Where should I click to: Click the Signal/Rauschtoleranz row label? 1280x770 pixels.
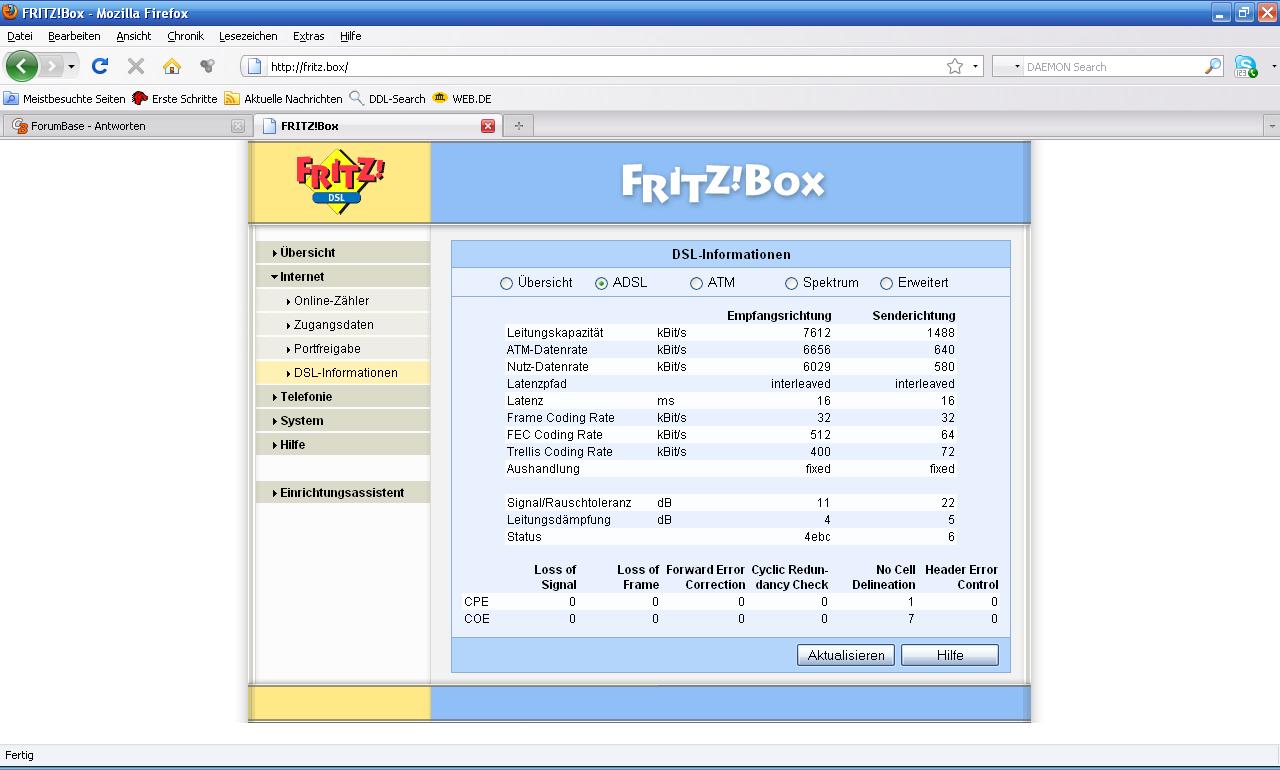pos(569,503)
